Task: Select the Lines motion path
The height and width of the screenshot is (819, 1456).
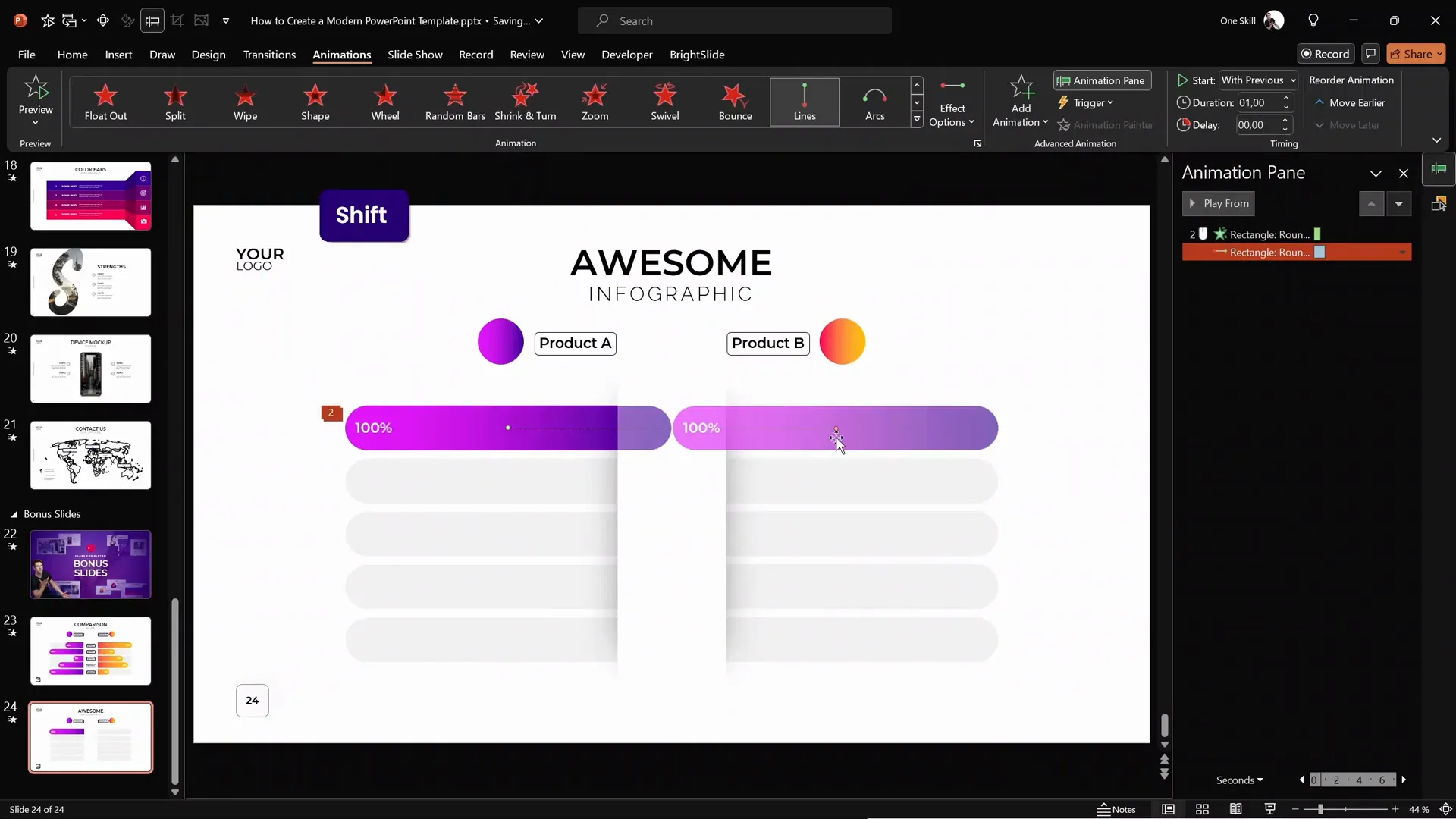Action: tap(805, 102)
